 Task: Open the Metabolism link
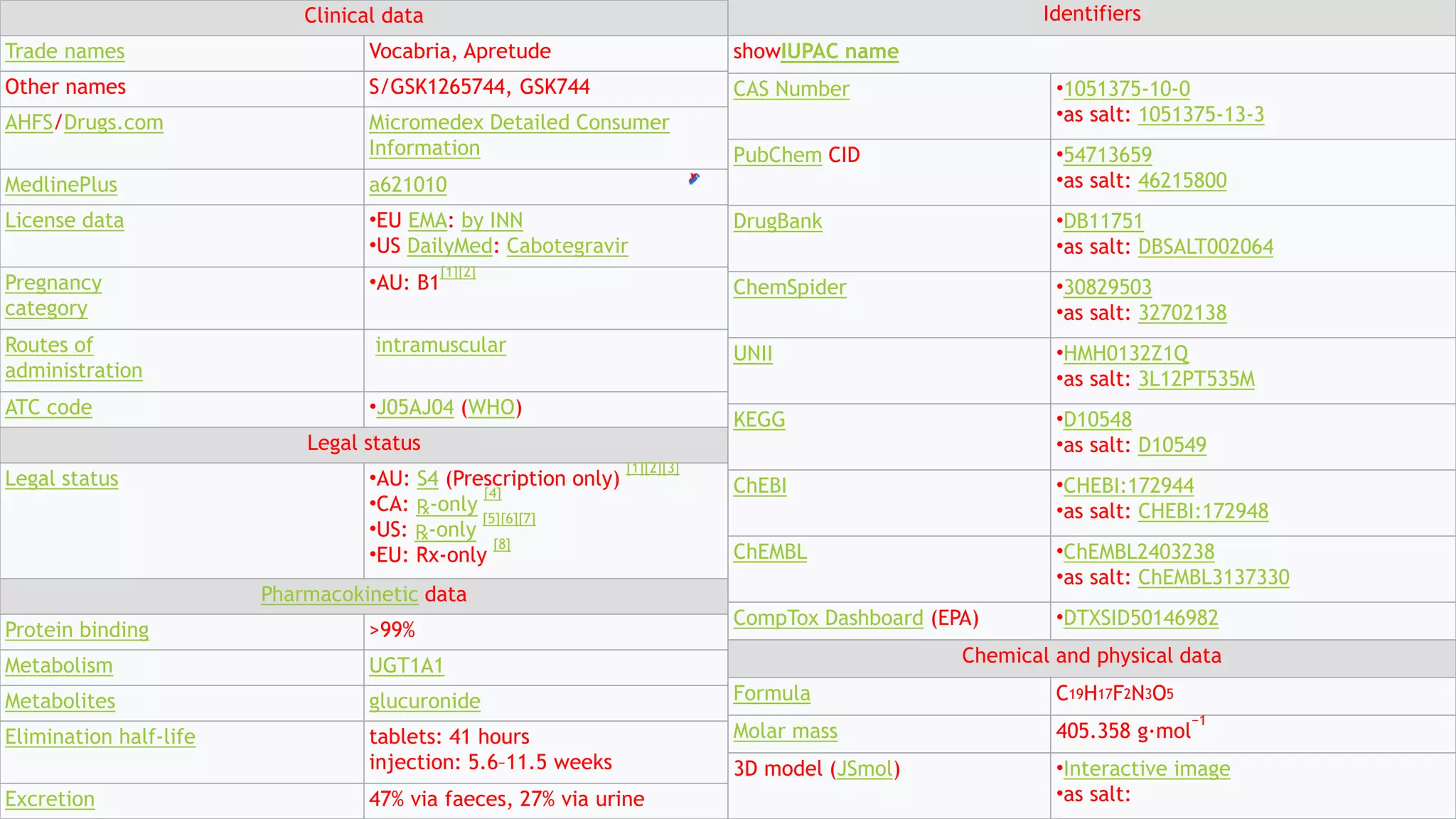tap(59, 665)
